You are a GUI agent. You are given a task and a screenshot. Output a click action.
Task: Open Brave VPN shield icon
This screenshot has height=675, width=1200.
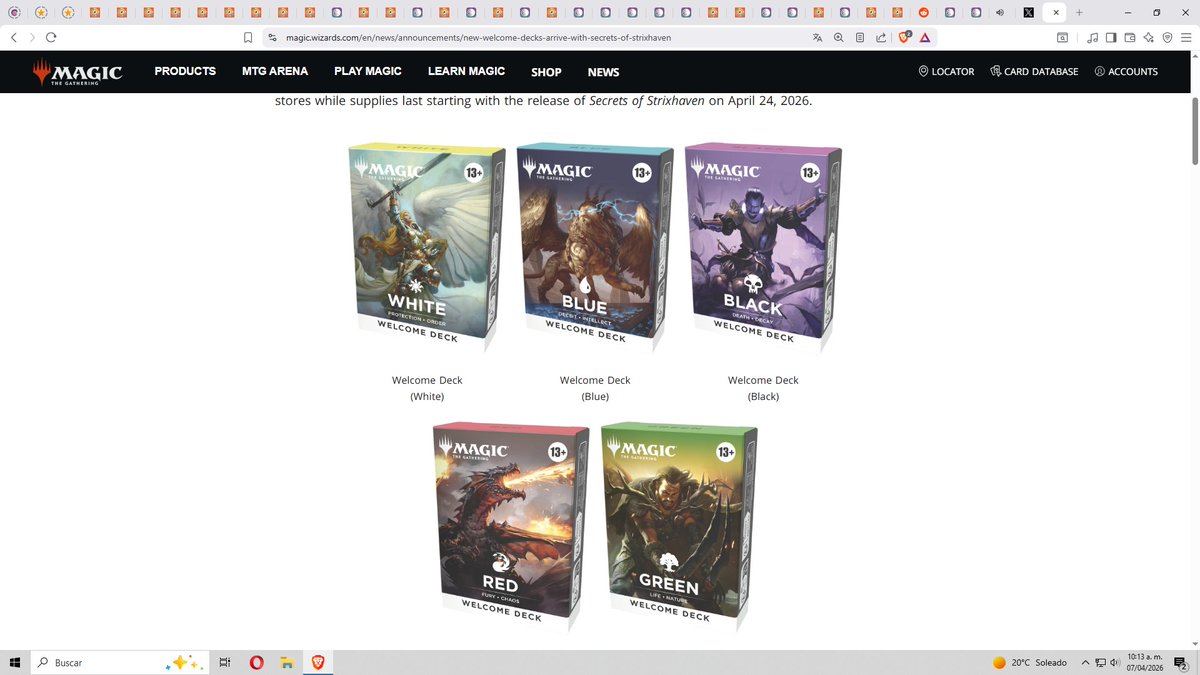pyautogui.click(x=1167, y=37)
